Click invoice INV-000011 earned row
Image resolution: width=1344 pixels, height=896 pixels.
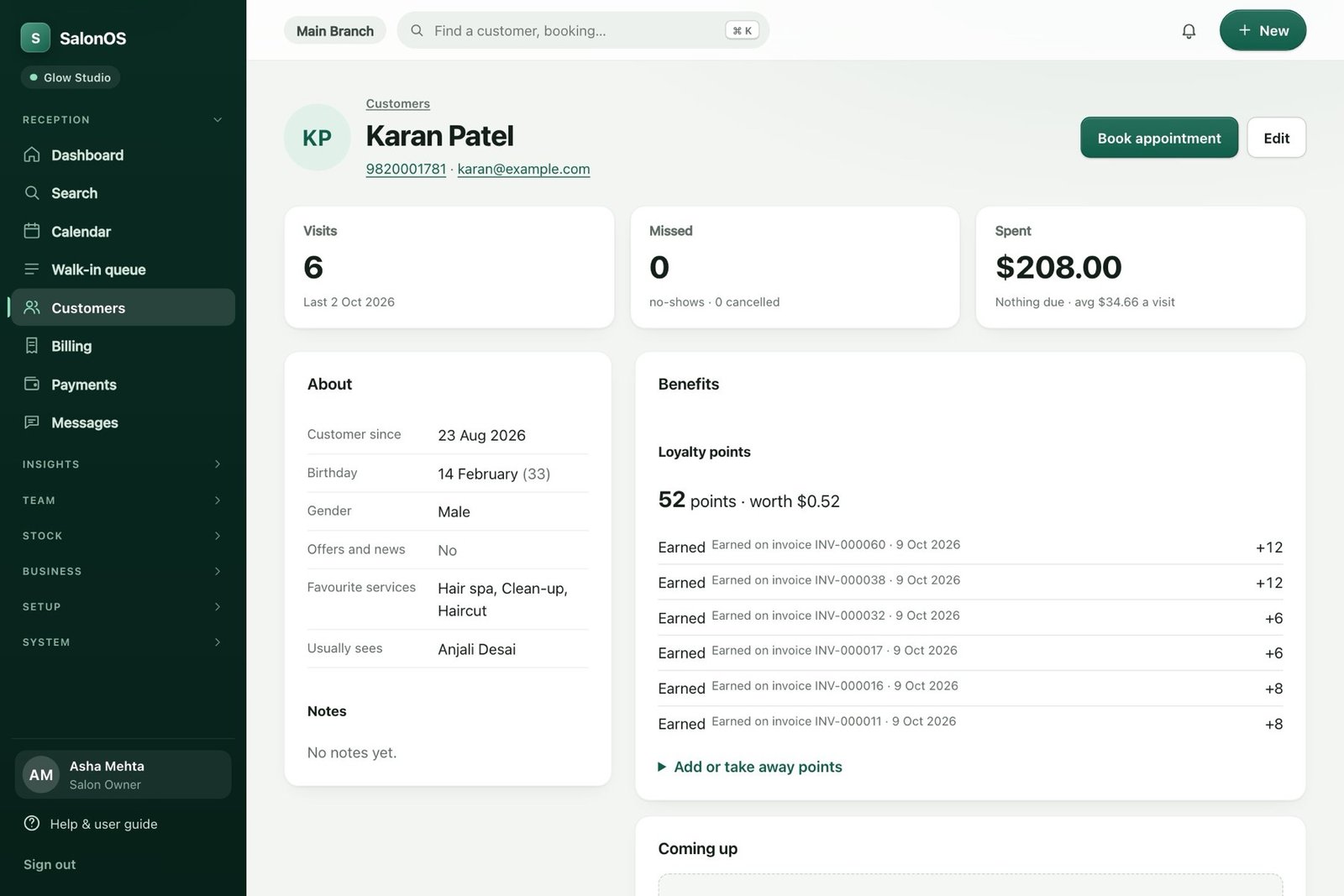coord(970,723)
